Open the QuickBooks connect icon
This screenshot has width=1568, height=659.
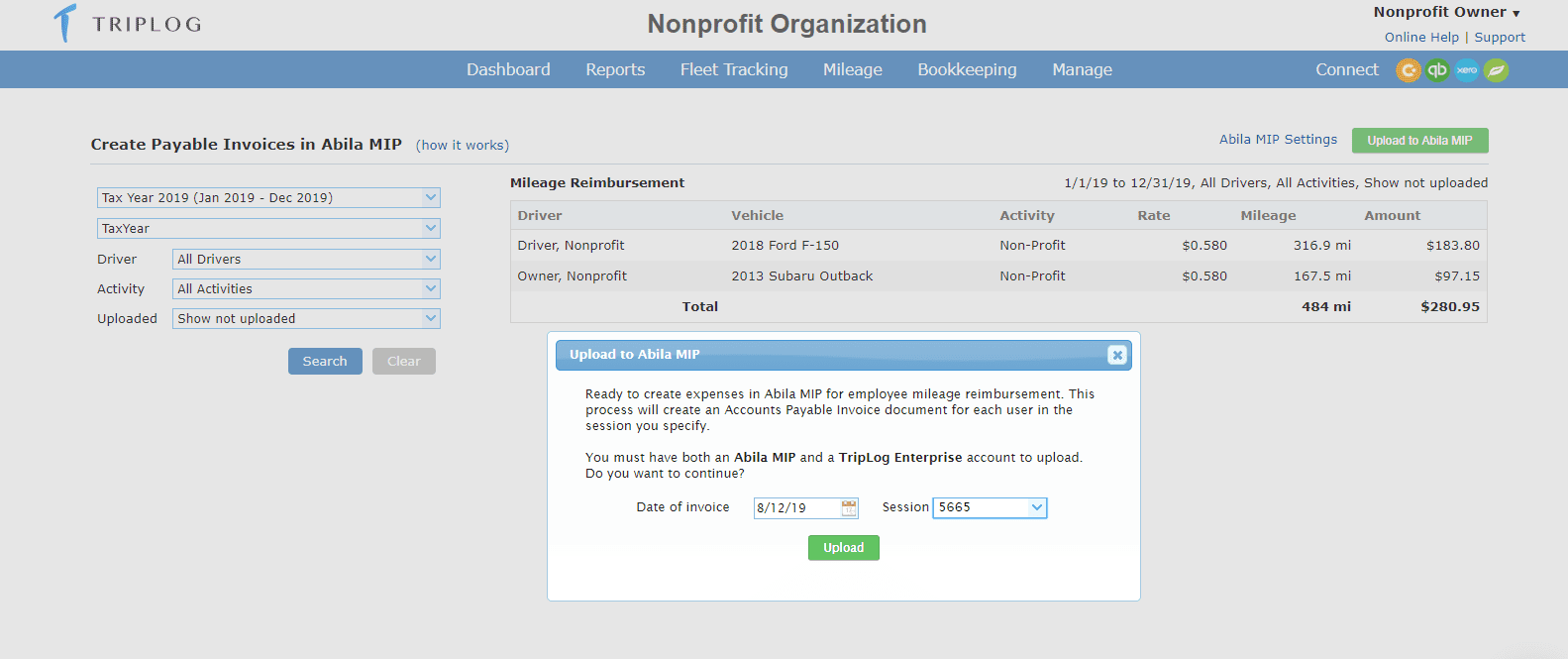tap(1437, 70)
